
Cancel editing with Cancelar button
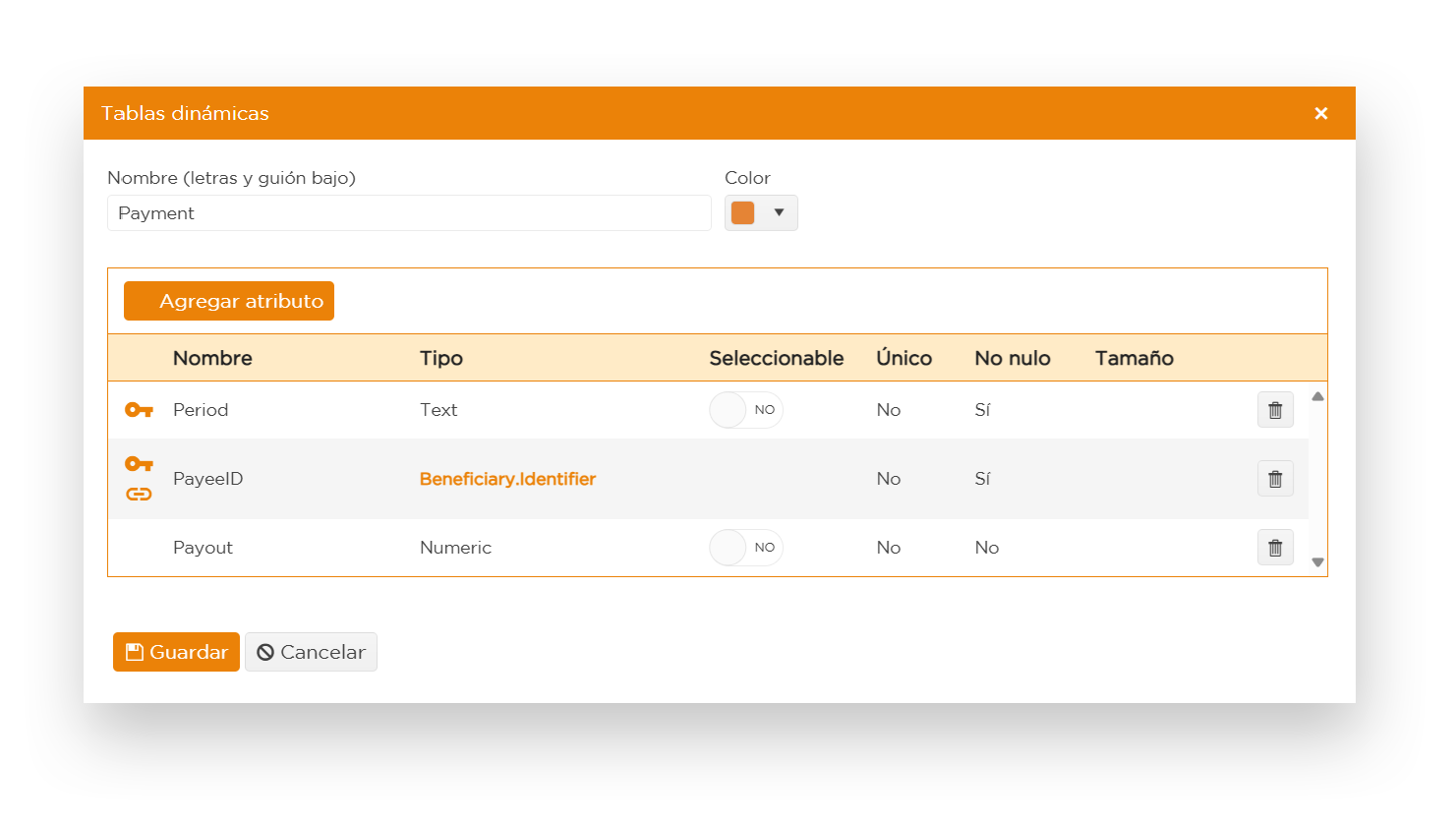click(311, 652)
